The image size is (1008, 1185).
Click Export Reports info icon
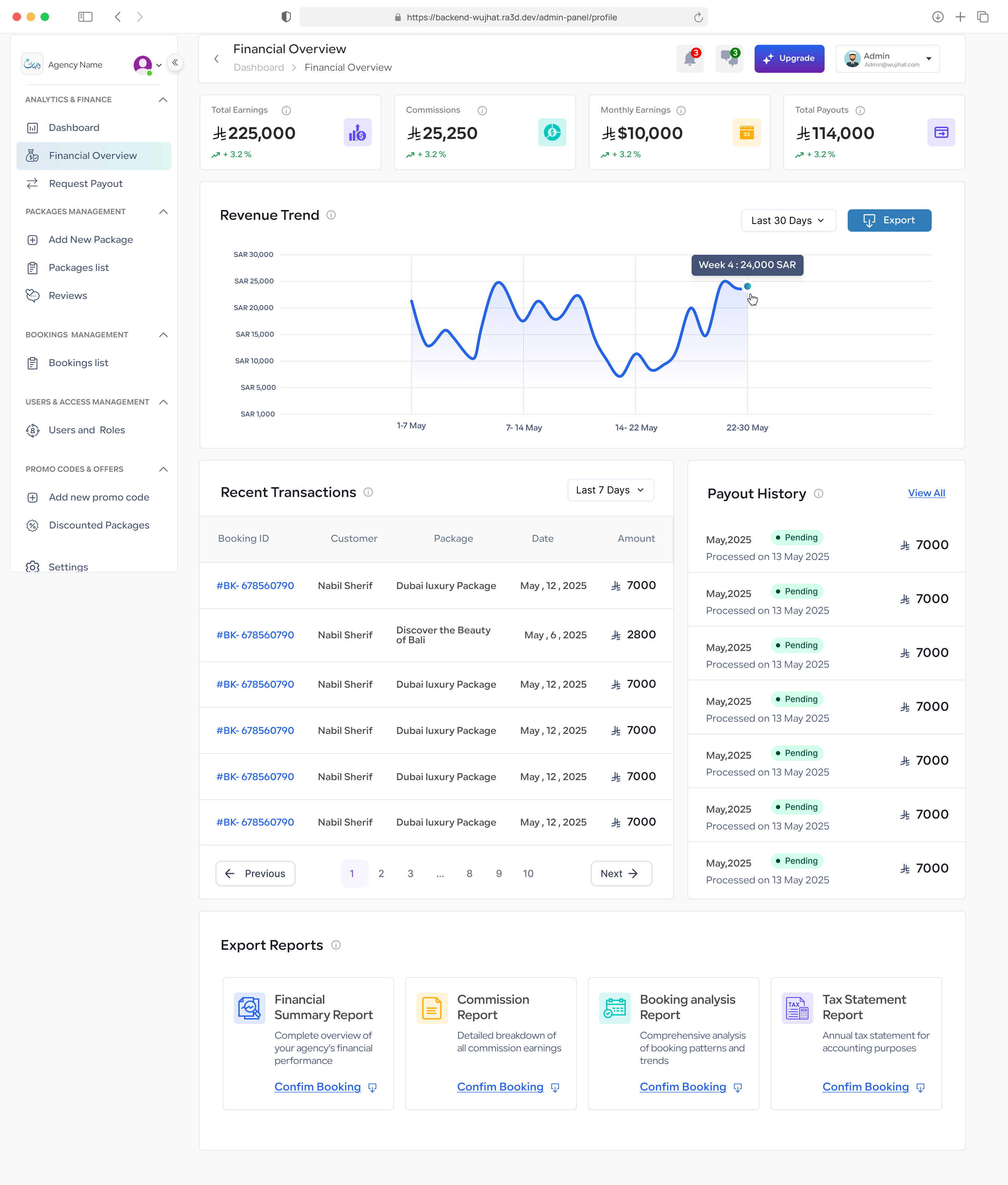click(336, 945)
